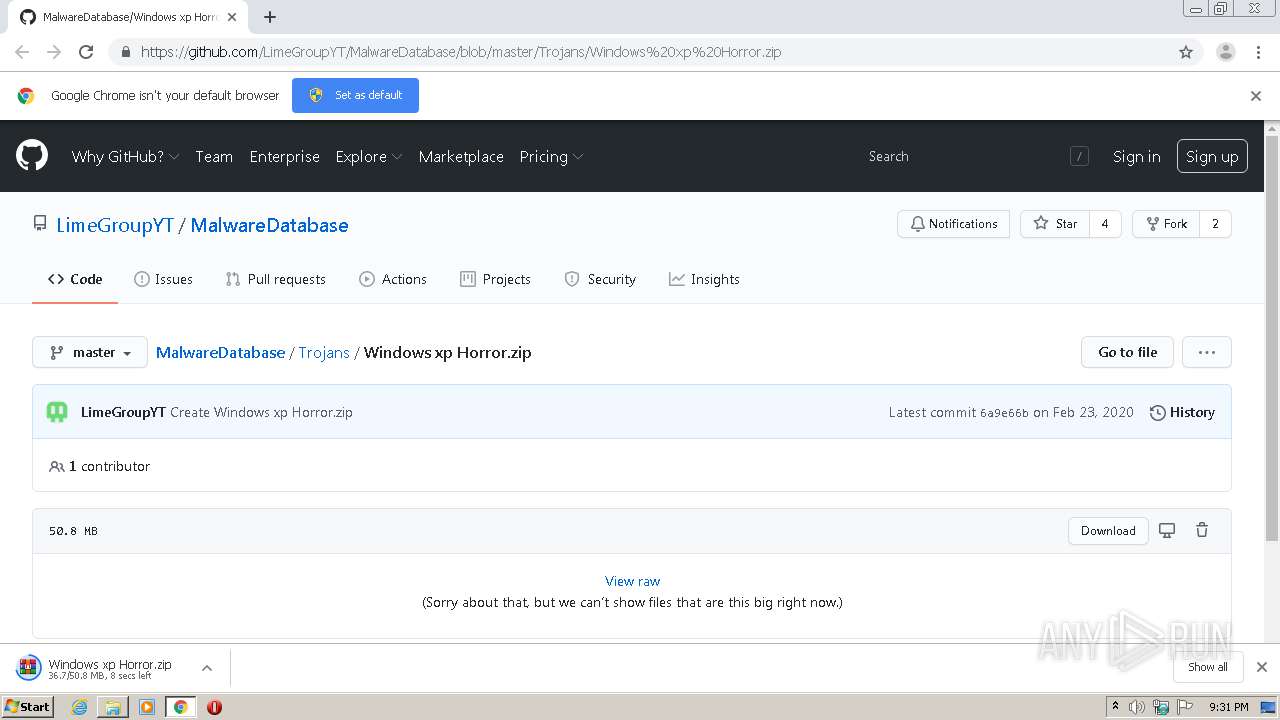Switch to the Security tab

[x=600, y=279]
